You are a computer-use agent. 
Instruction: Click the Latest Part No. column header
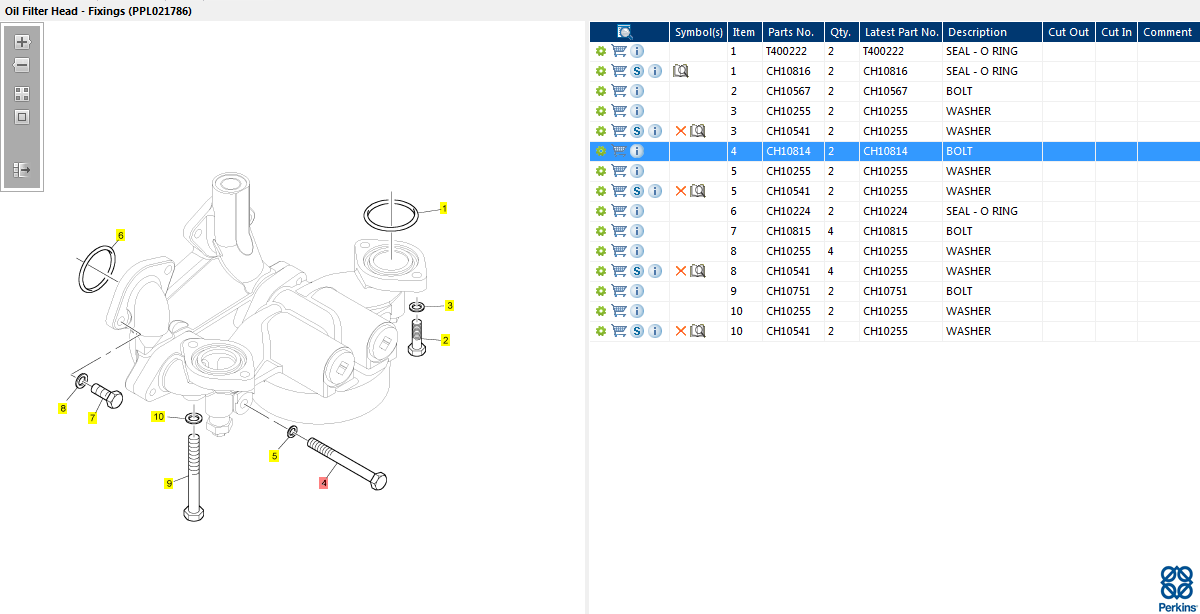tap(900, 32)
